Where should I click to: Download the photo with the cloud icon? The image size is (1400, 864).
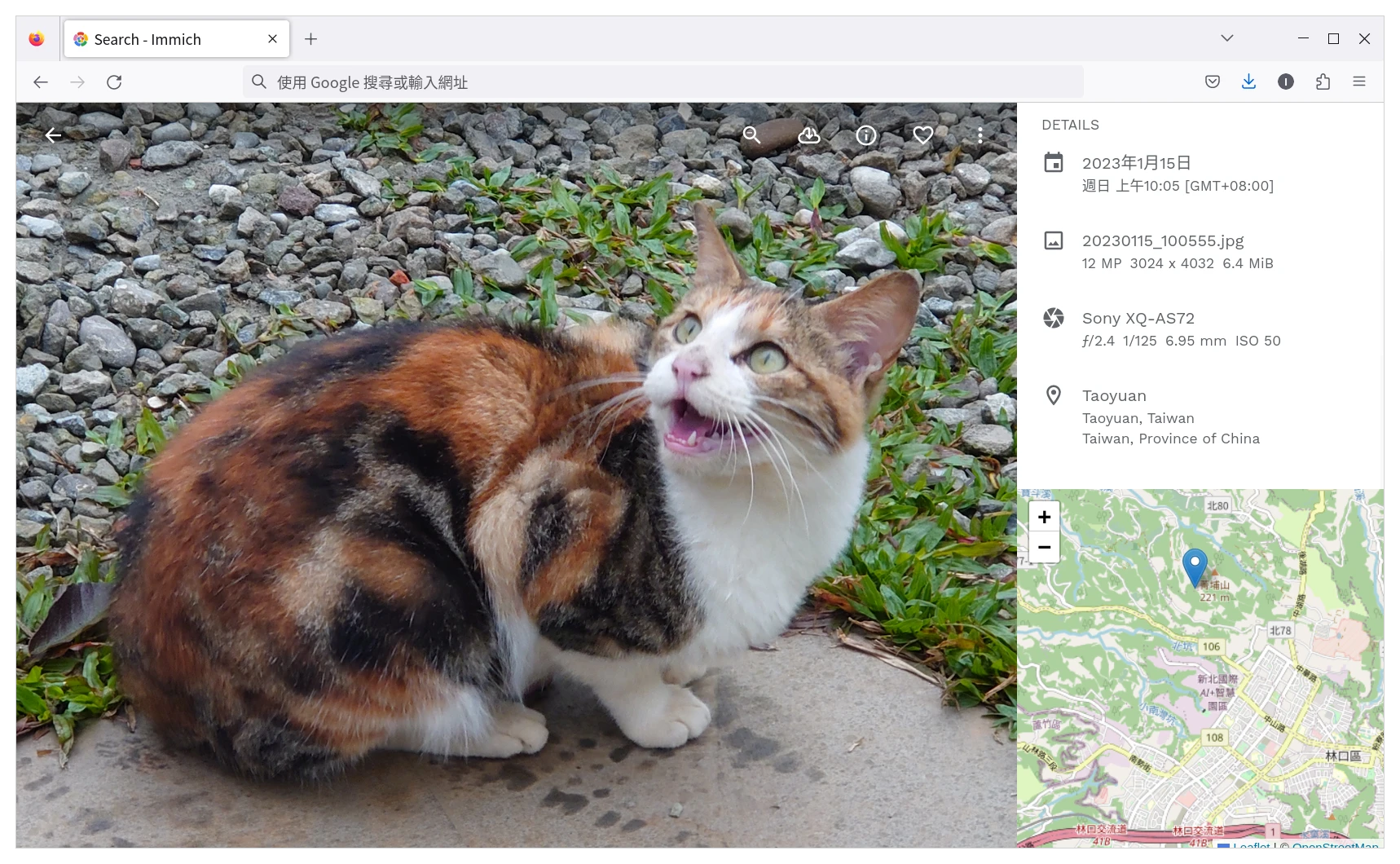[x=808, y=135]
